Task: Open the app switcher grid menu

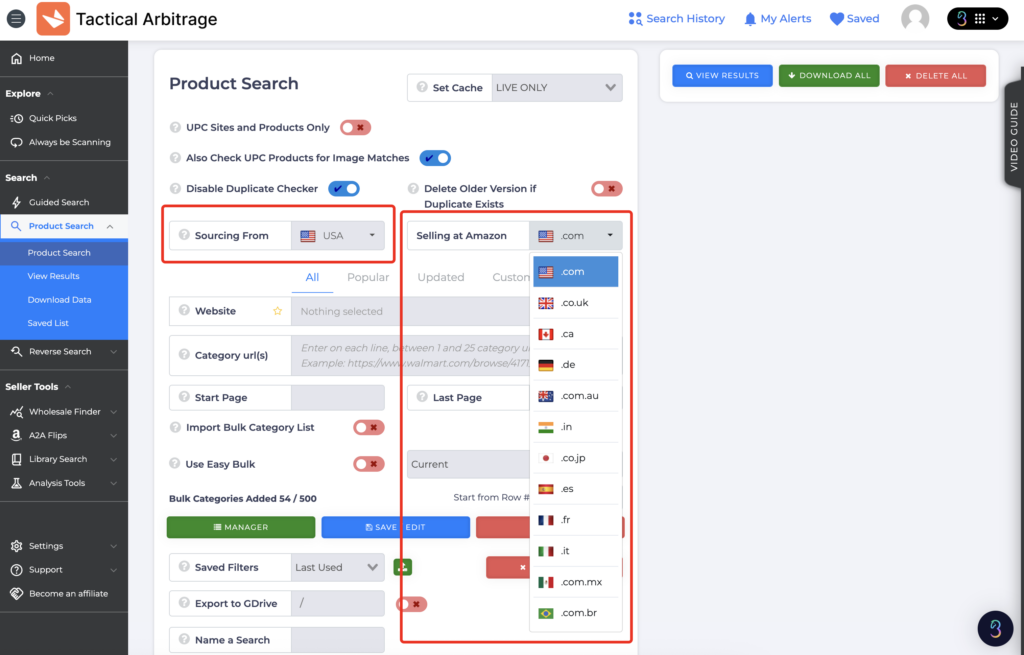Action: pyautogui.click(x=977, y=18)
